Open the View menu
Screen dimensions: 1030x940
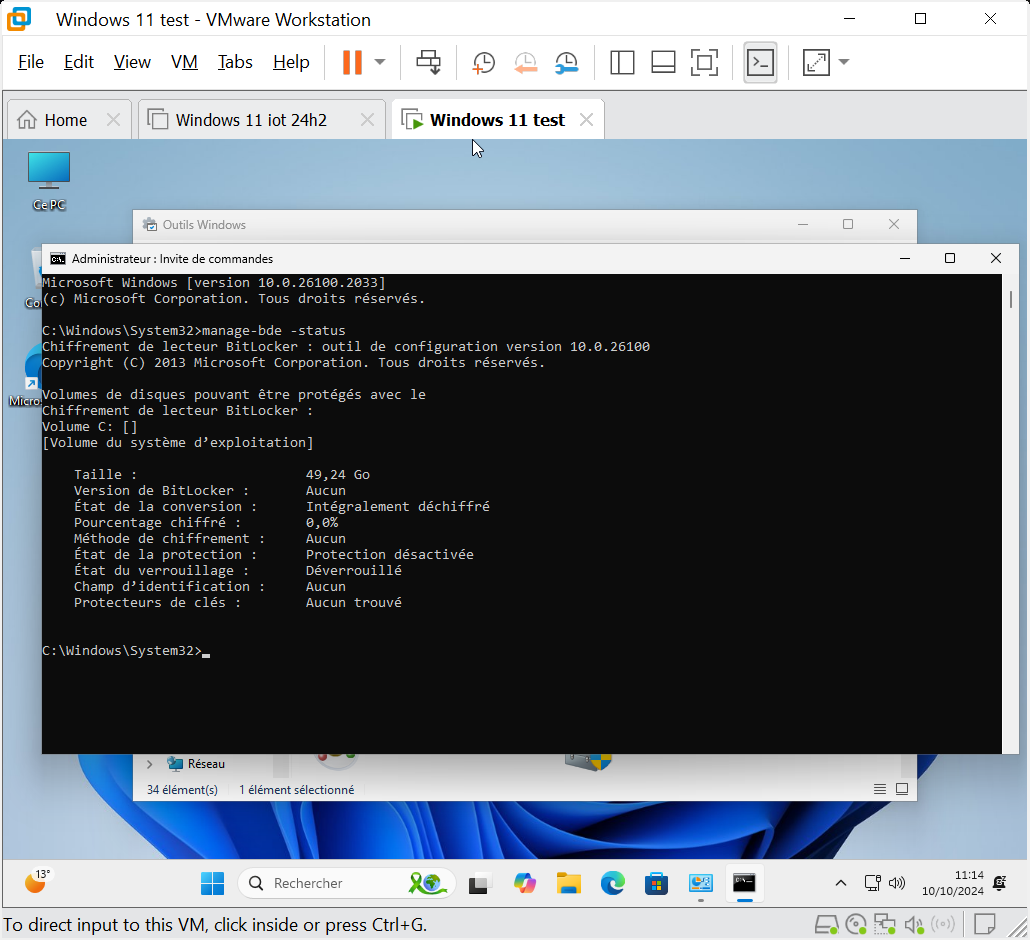[x=132, y=62]
